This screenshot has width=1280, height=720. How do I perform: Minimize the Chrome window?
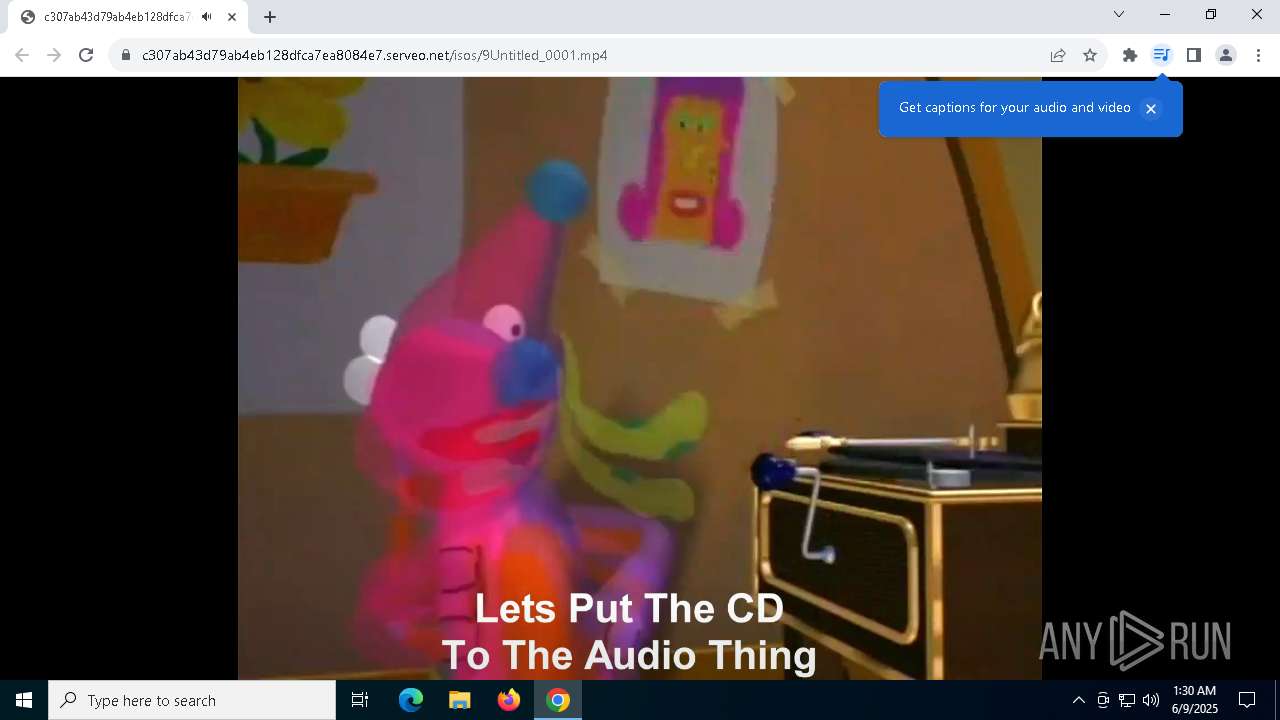coord(1165,14)
